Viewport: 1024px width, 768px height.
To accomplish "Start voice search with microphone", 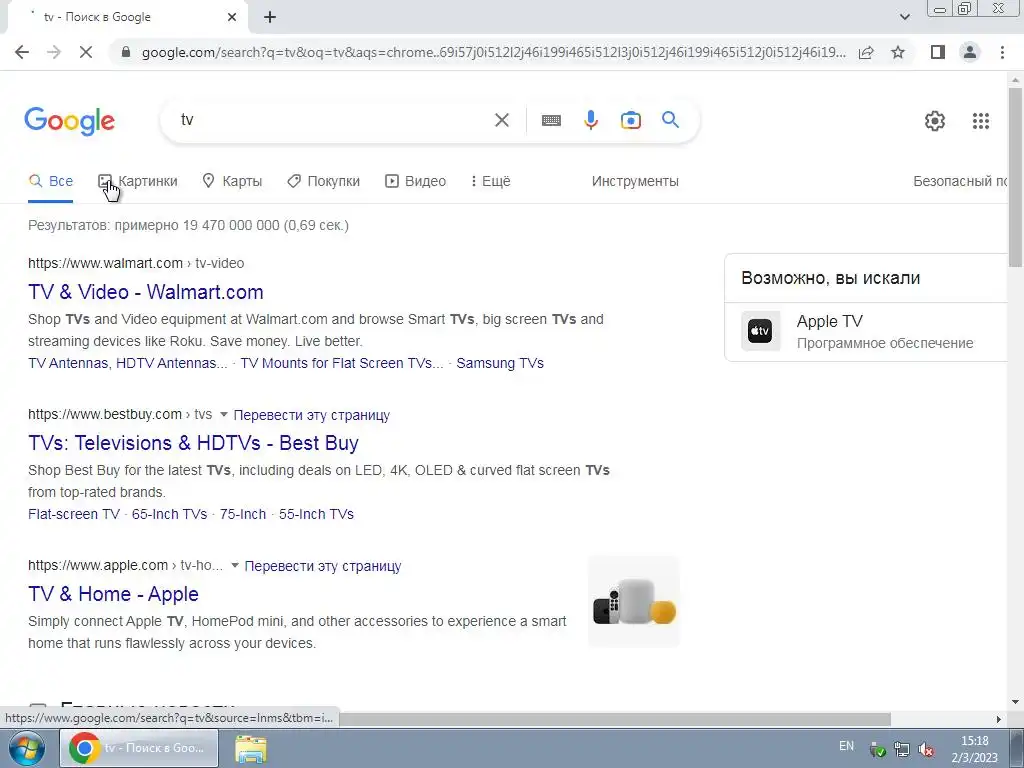I will [591, 120].
